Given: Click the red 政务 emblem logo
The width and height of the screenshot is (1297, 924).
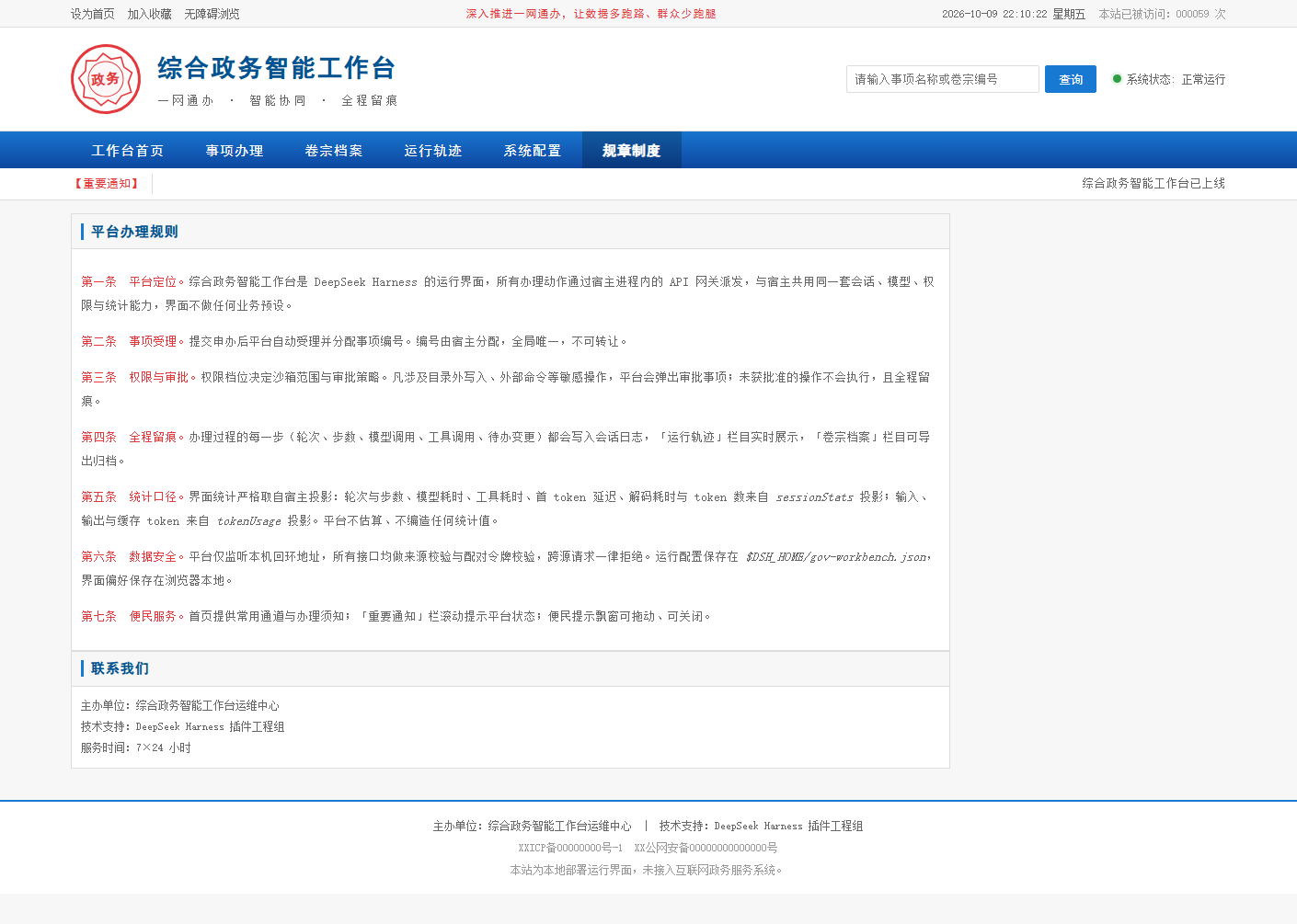Looking at the screenshot, I should point(106,79).
